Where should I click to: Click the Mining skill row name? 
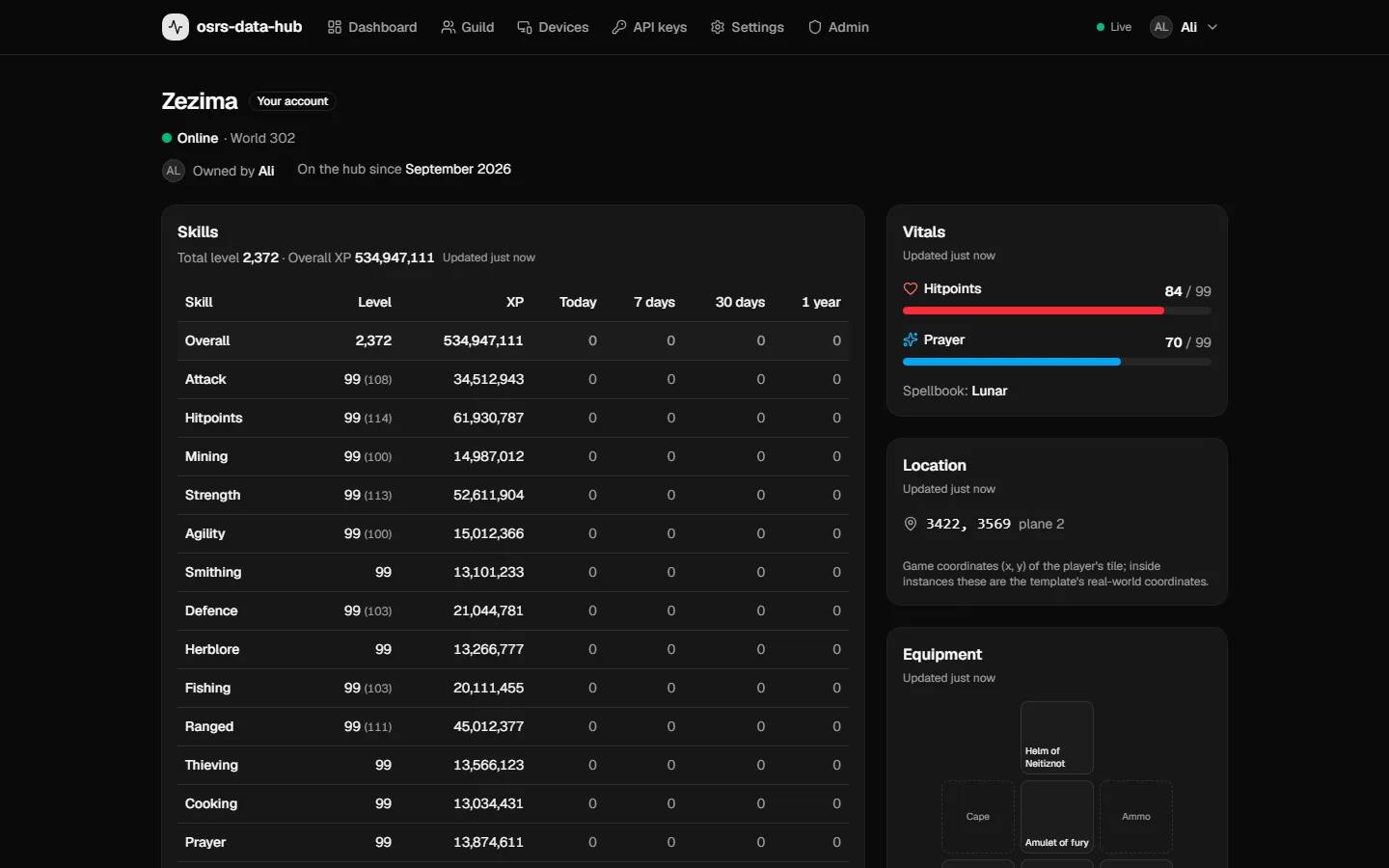tap(206, 456)
